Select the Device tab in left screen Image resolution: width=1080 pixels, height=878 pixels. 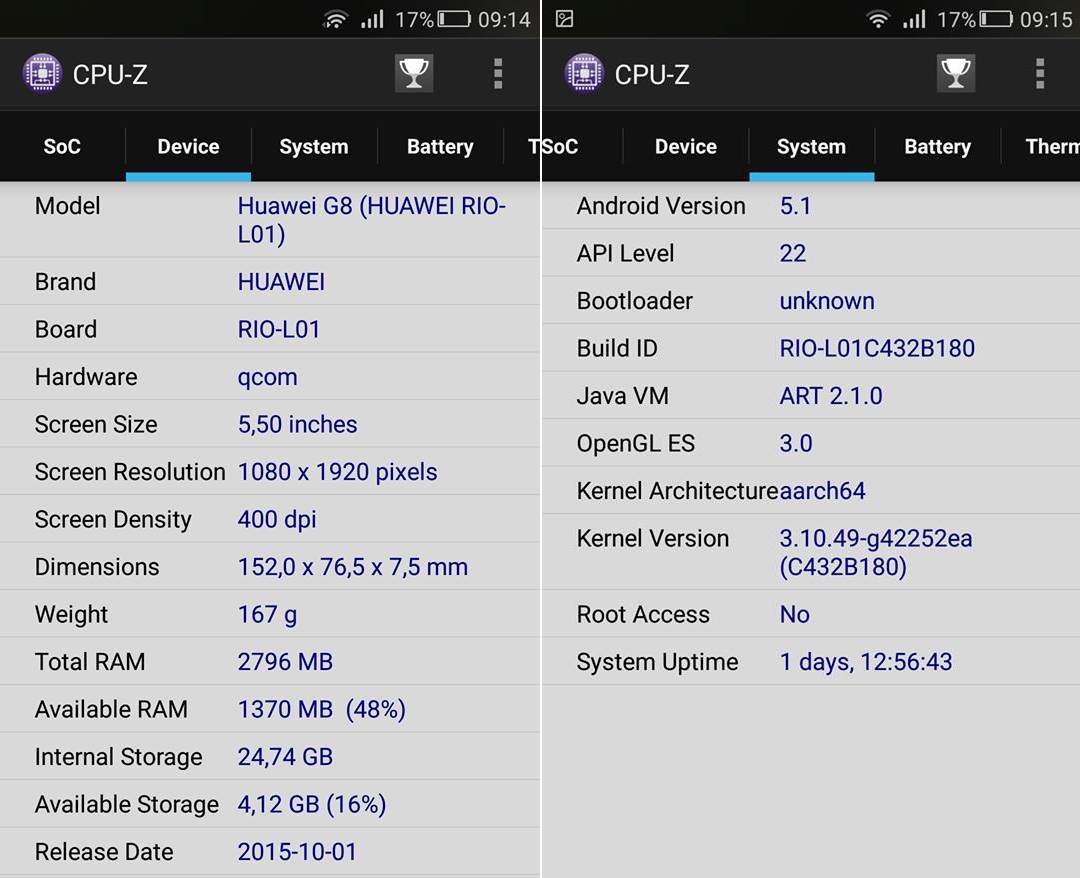click(x=188, y=147)
